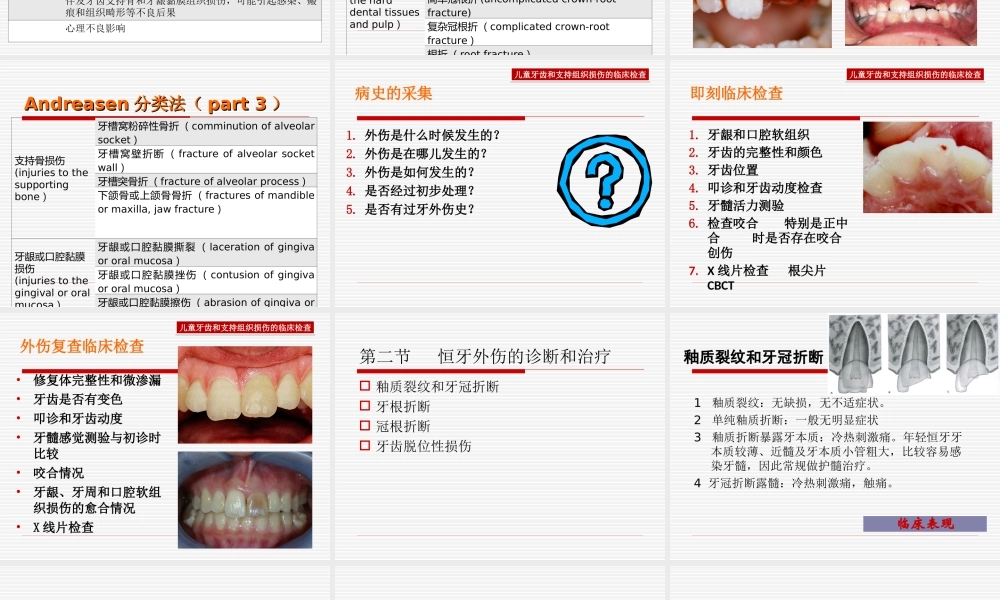This screenshot has width=1000, height=600.
Task: Click the square bullet beside the 釉质裂纹和牙冠折断 list item
Action: click(x=365, y=386)
